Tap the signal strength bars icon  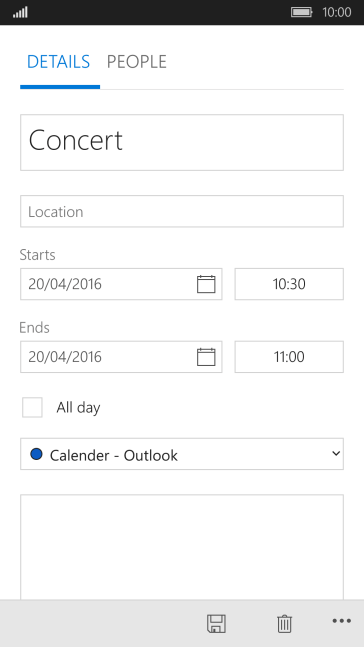tap(20, 12)
